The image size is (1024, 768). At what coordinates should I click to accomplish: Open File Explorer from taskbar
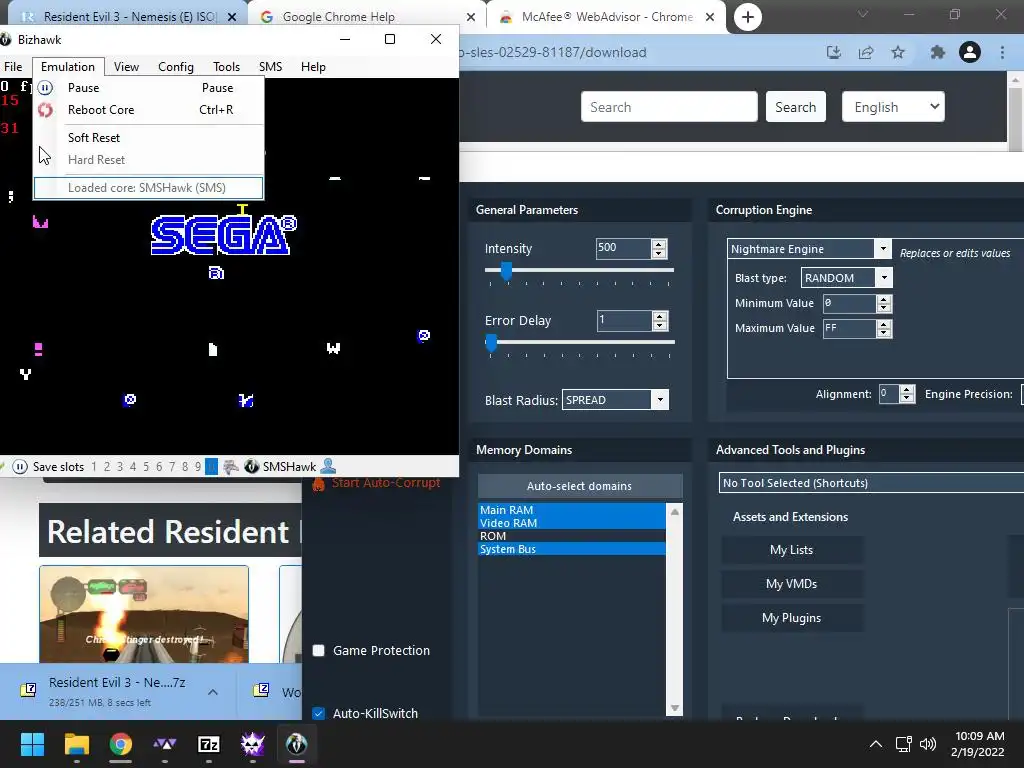(x=76, y=744)
